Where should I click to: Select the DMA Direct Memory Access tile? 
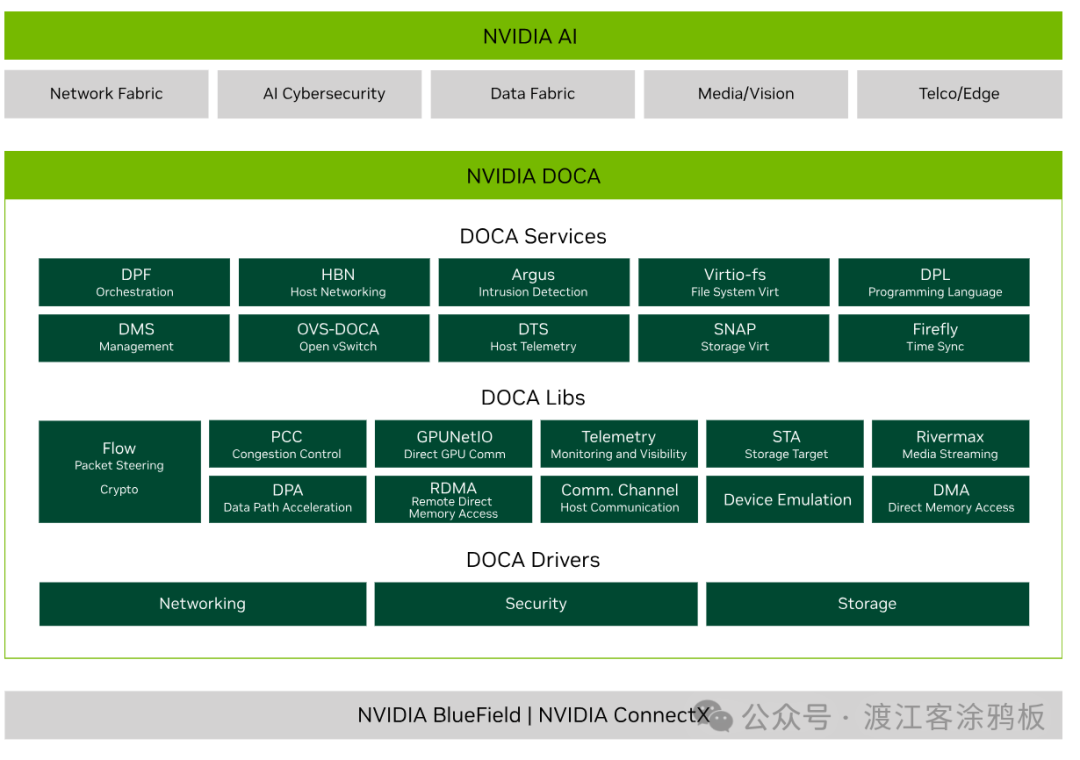[x=950, y=499]
